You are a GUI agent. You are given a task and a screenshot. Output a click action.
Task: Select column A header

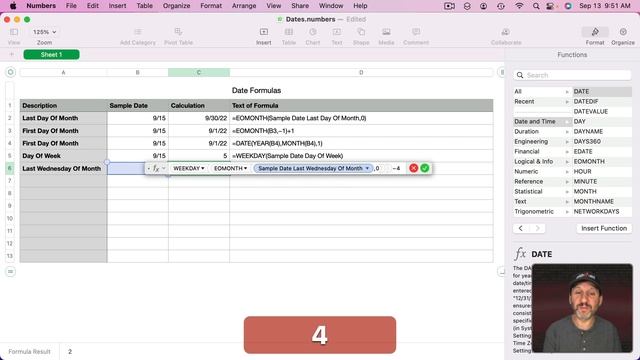pyautogui.click(x=63, y=72)
